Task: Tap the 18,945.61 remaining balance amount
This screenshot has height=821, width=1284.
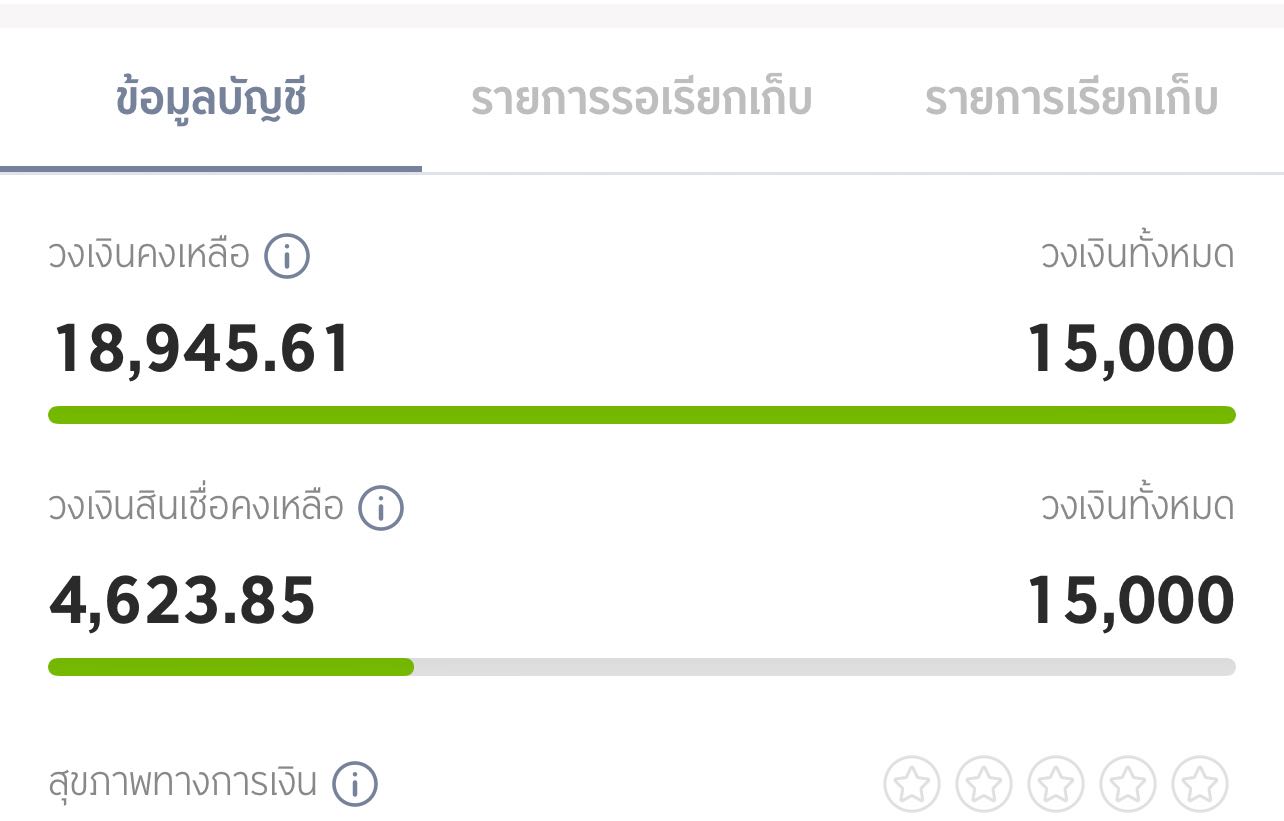Action: (202, 349)
